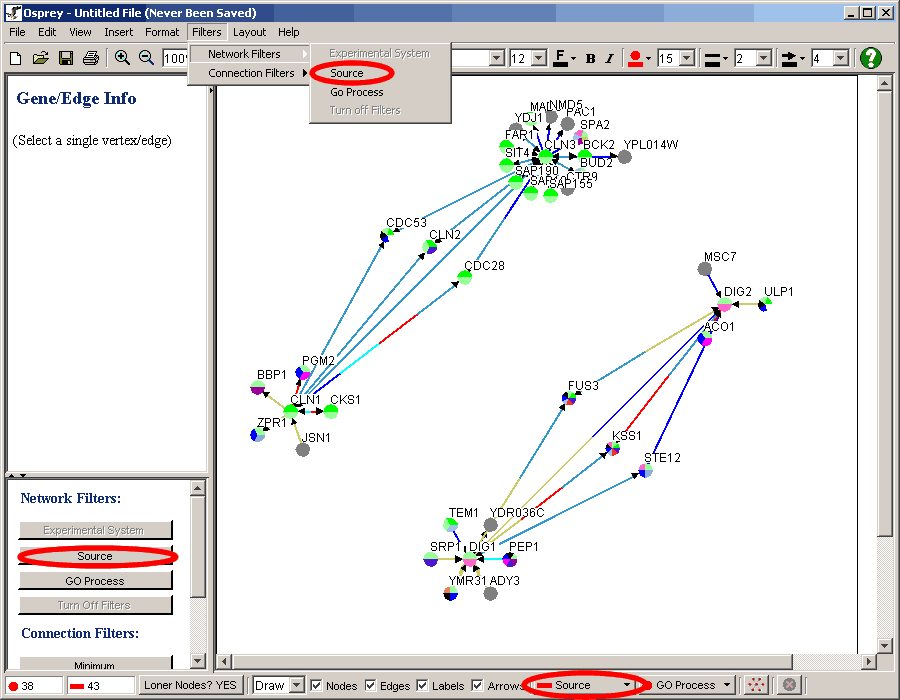Save the network with the floppy disk icon
The image size is (900, 700).
[65, 58]
